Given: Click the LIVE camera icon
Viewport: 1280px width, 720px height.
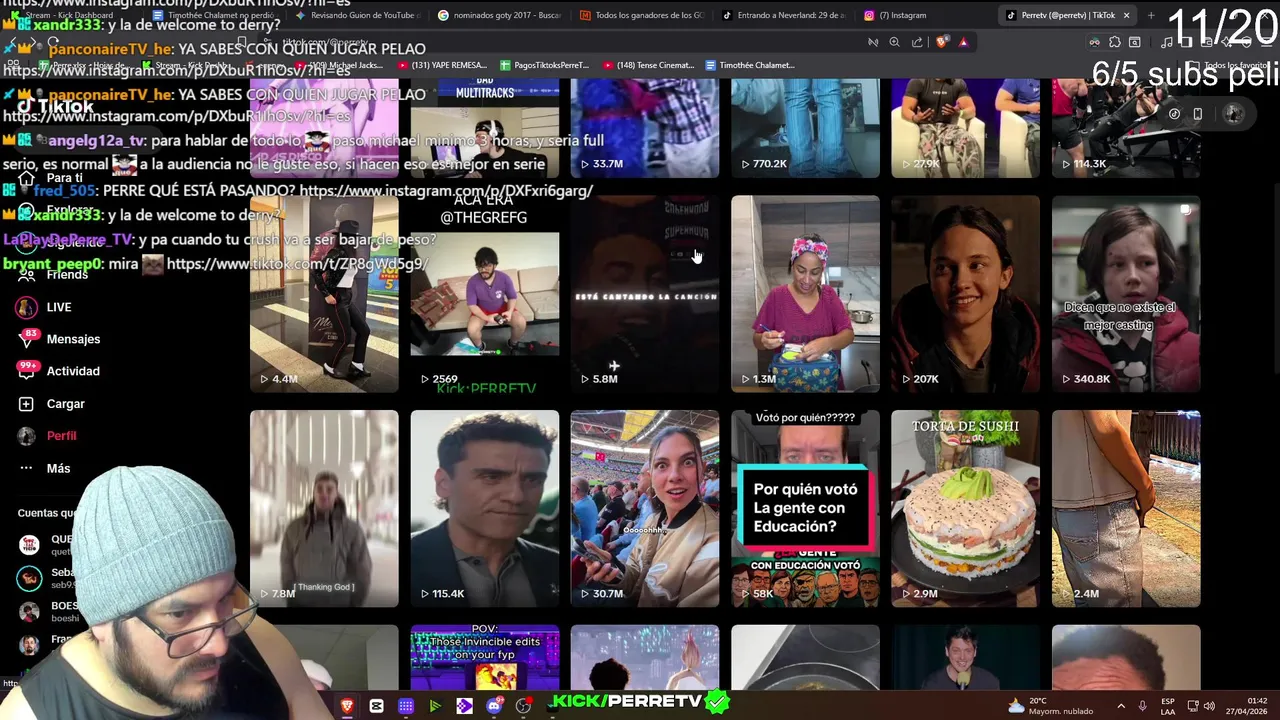Looking at the screenshot, I should pyautogui.click(x=27, y=307).
